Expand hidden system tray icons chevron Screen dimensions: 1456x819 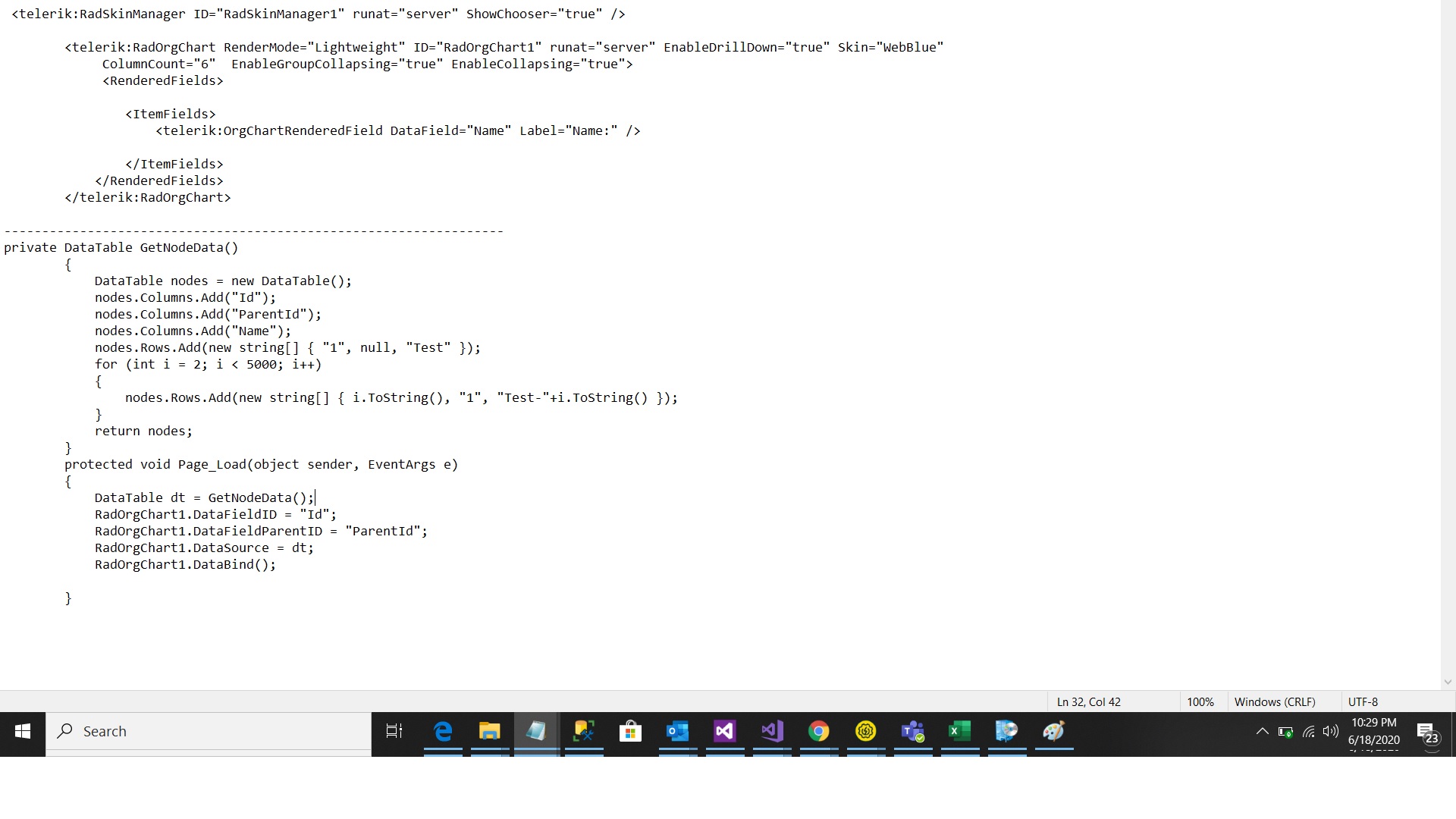(1262, 732)
